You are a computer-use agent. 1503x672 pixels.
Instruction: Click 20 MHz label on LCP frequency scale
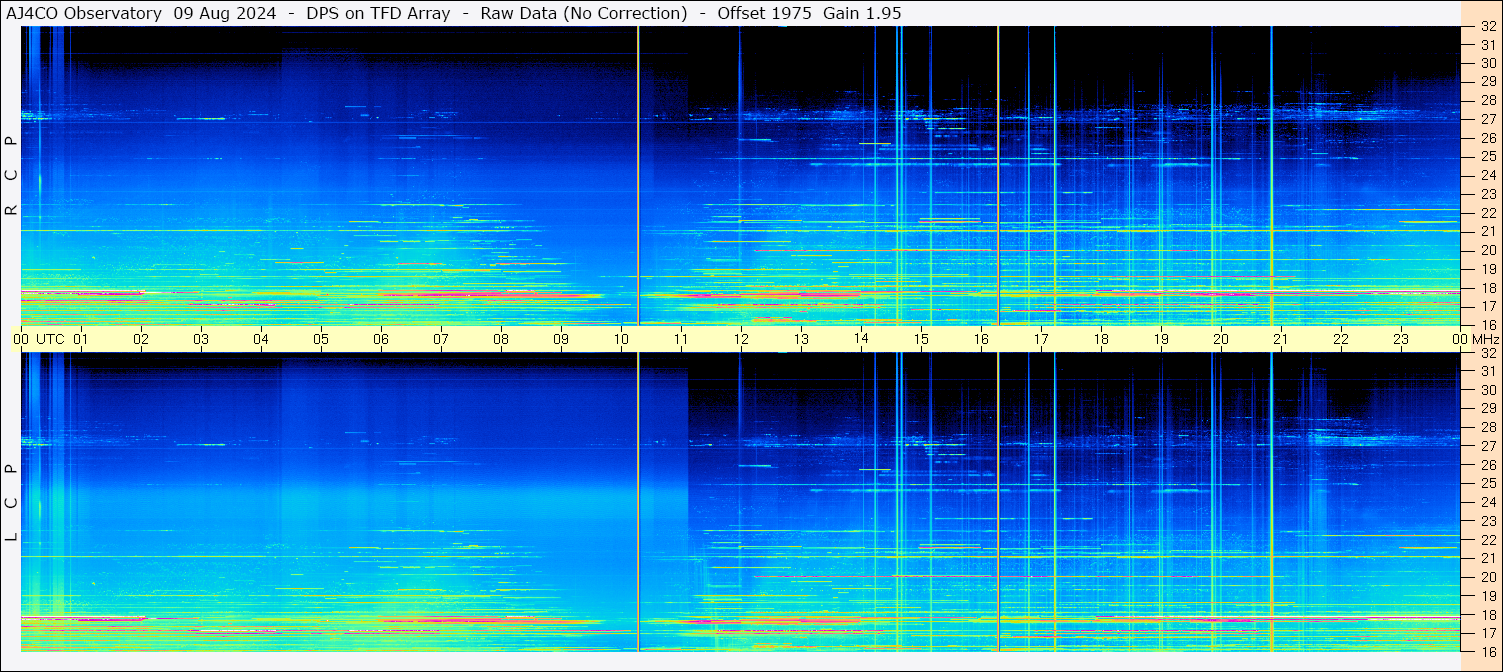click(1487, 577)
